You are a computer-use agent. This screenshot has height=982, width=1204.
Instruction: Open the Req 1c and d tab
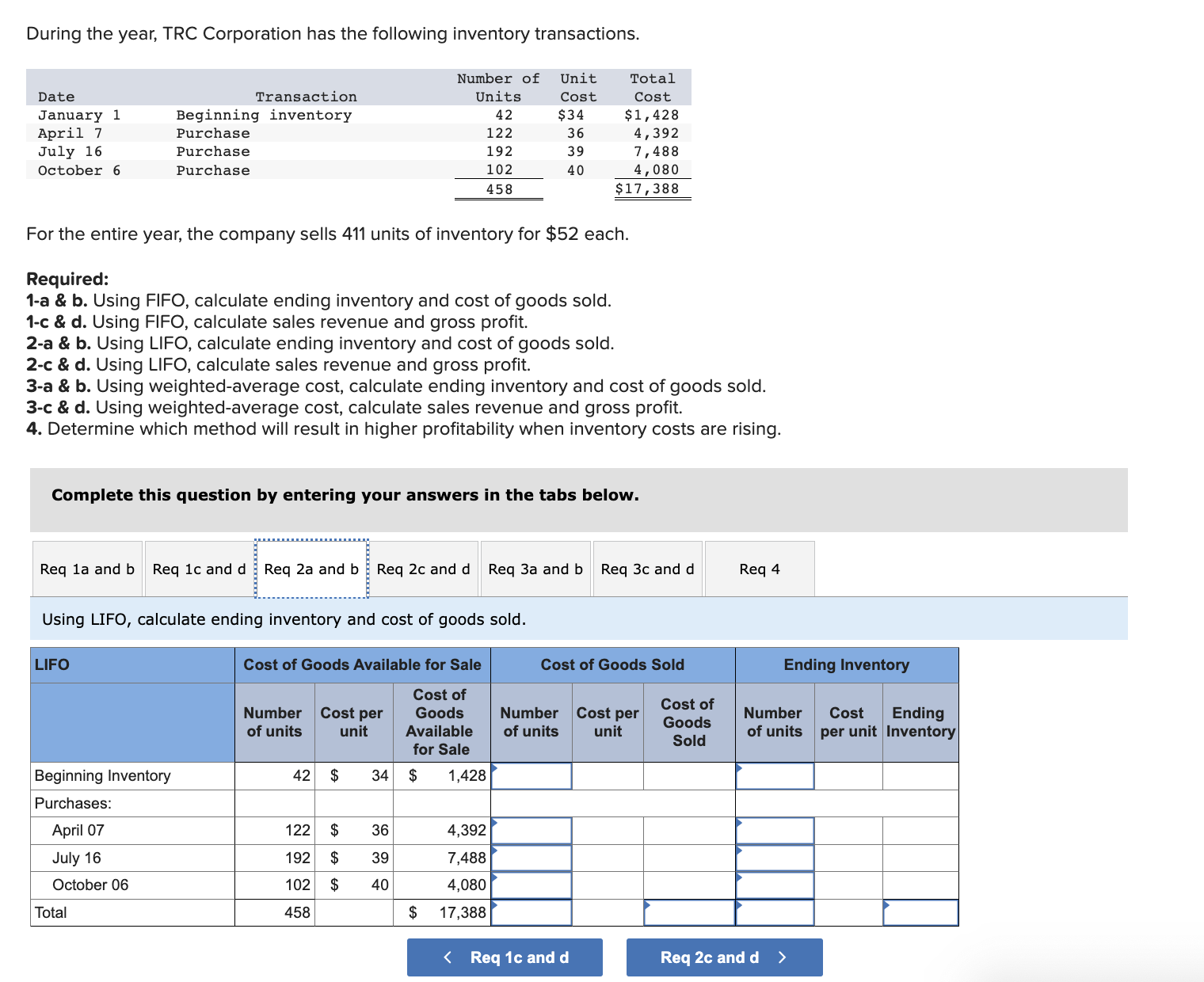[x=198, y=569]
